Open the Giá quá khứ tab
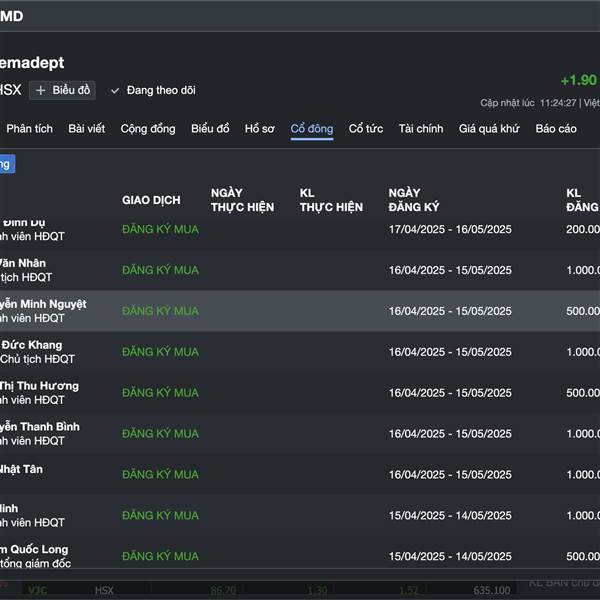Image resolution: width=600 pixels, height=600 pixels. (489, 129)
